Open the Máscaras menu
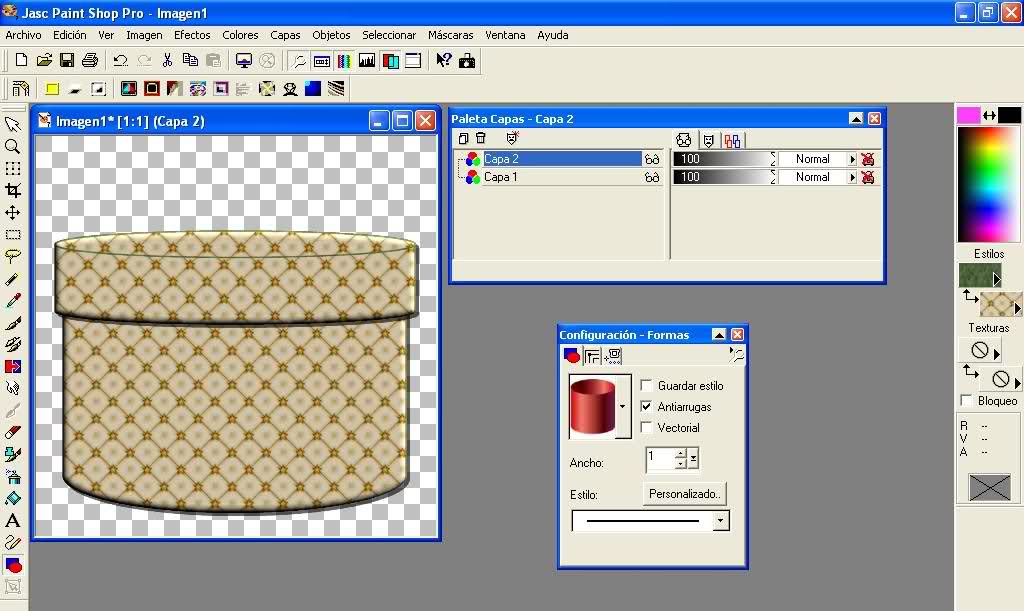 pyautogui.click(x=451, y=35)
